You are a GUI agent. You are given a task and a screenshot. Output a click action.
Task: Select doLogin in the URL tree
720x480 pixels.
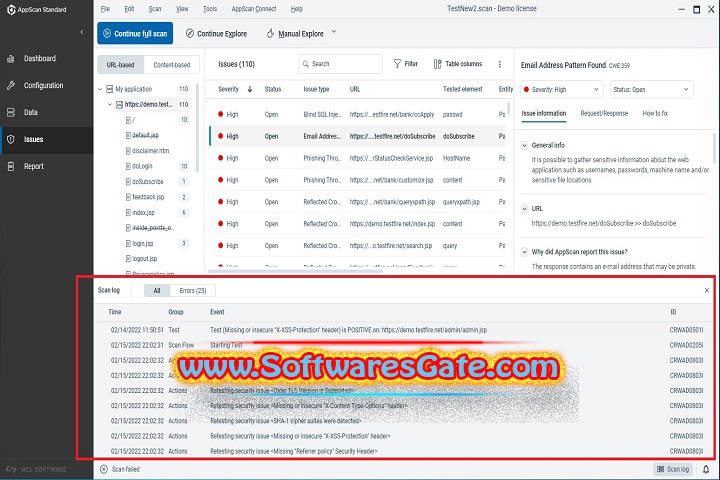pos(142,166)
